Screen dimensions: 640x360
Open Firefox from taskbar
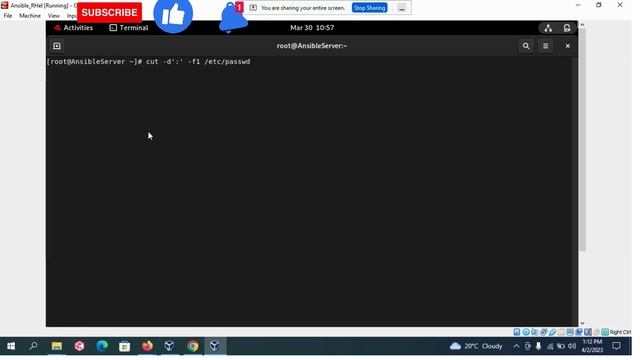[147, 346]
